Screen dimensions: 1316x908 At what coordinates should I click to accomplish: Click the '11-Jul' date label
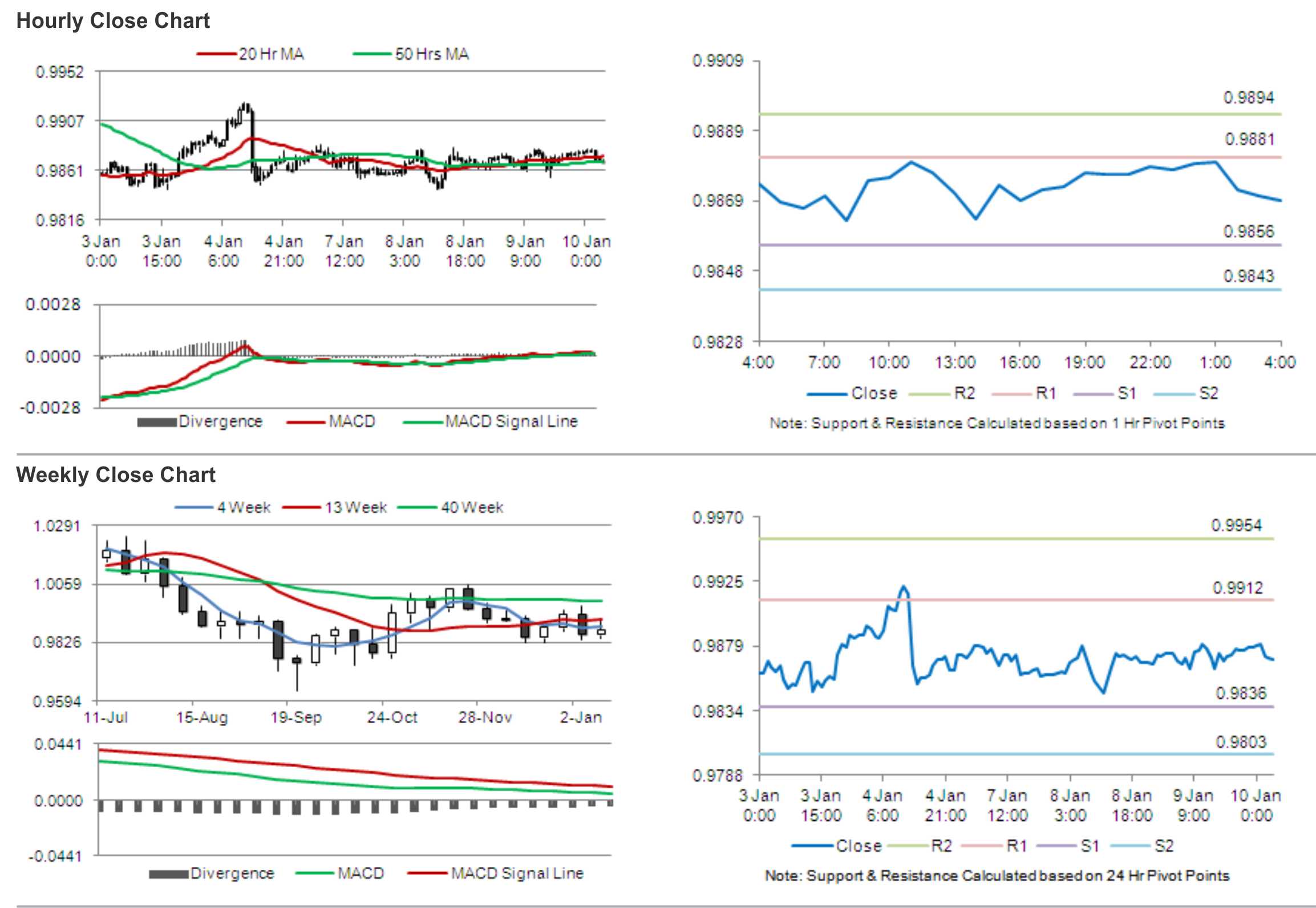click(x=106, y=717)
